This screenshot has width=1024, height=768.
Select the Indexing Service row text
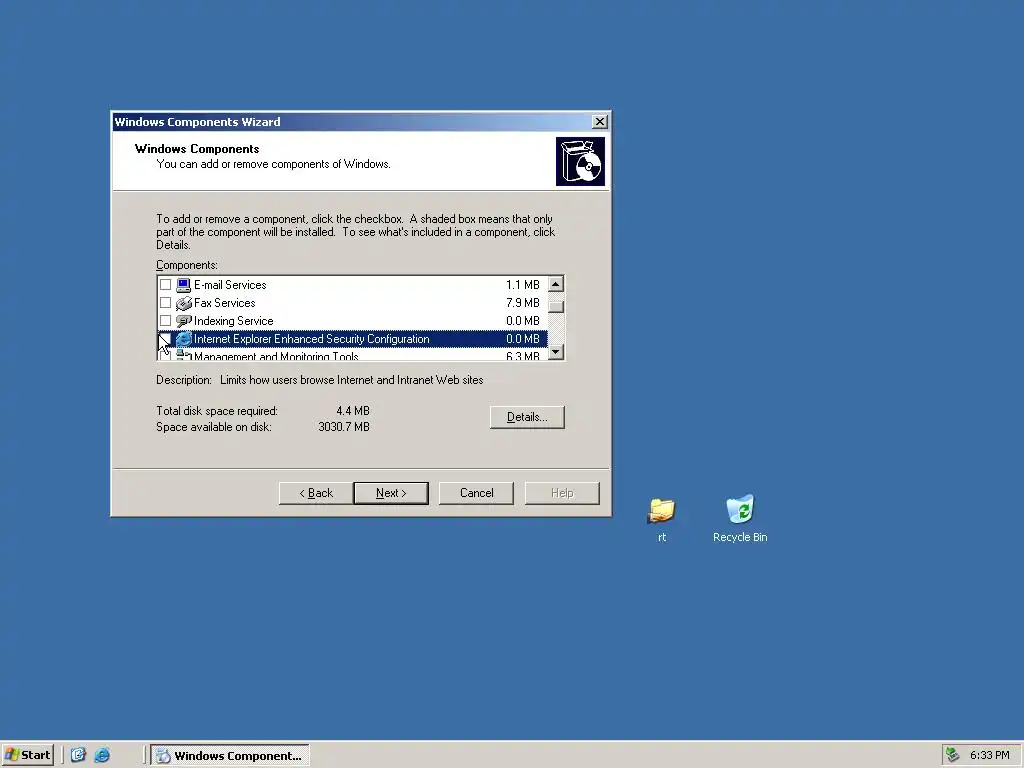click(233, 321)
